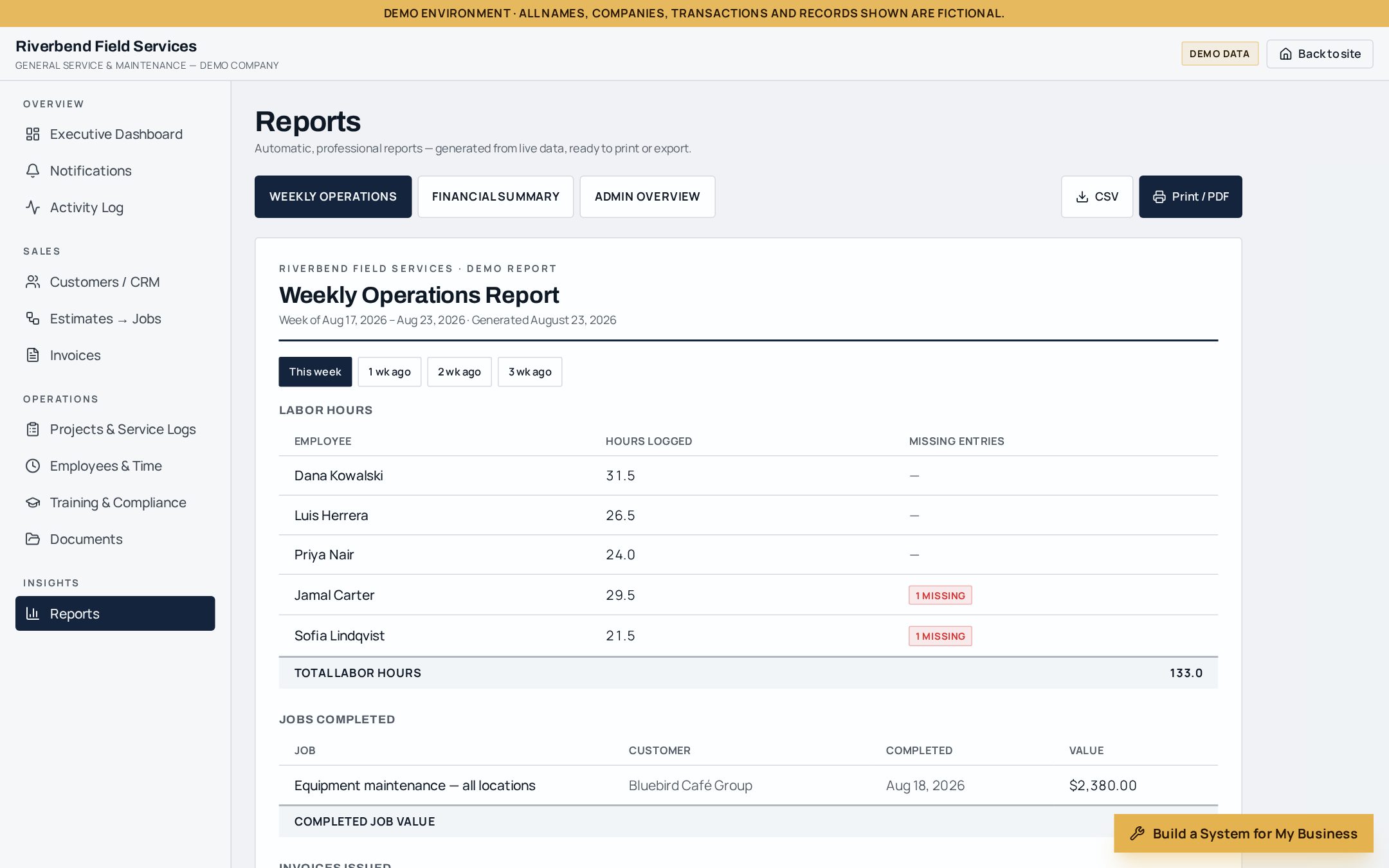
Task: Click the Print / PDF button
Action: (1190, 197)
